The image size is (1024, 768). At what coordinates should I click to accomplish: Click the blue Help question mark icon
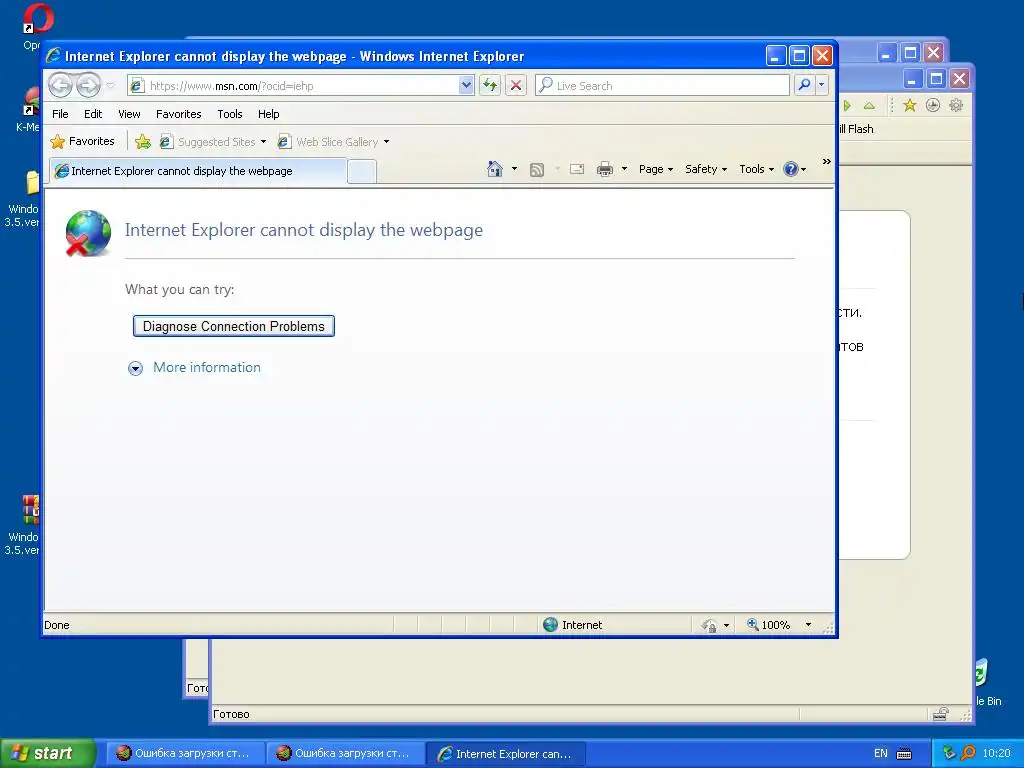point(790,169)
